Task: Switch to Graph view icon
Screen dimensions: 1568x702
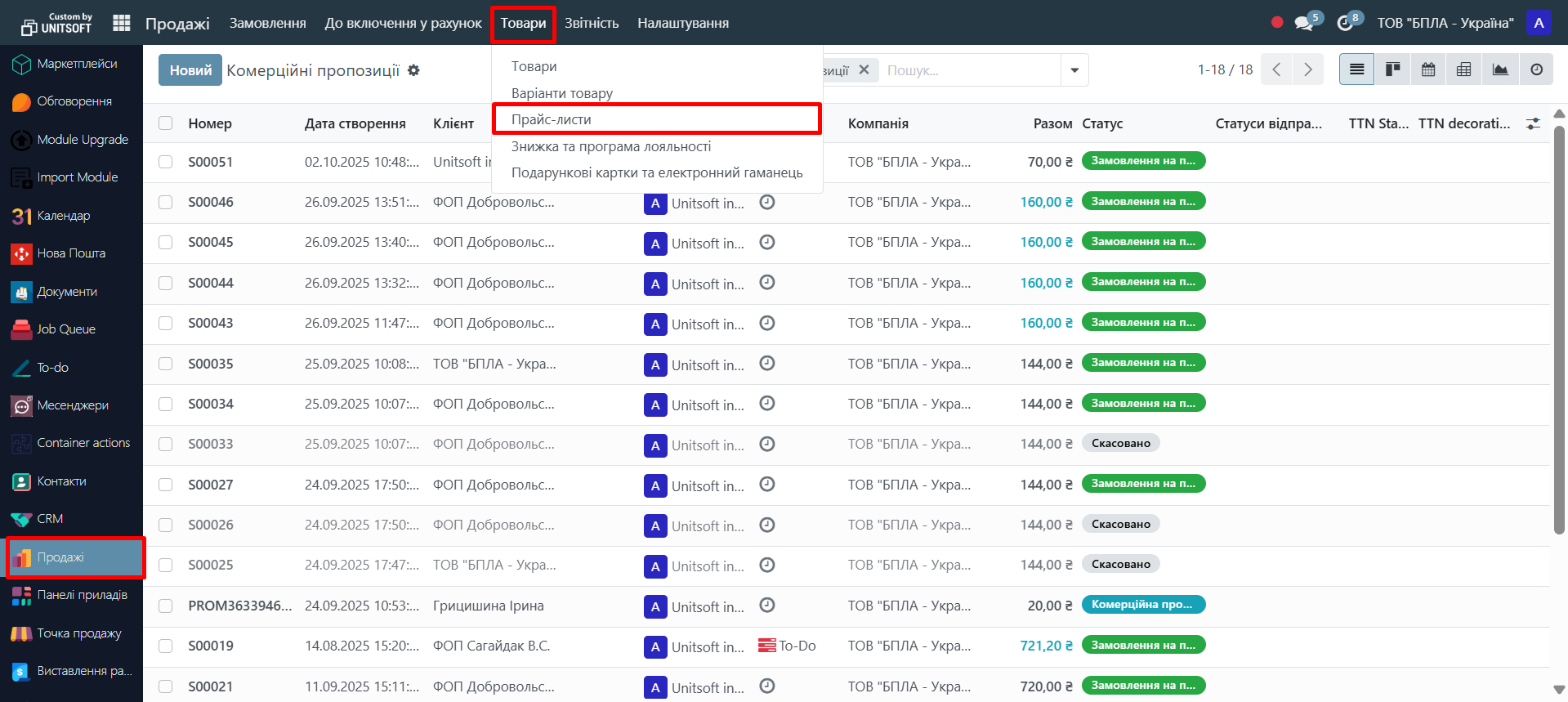Action: (x=1500, y=69)
